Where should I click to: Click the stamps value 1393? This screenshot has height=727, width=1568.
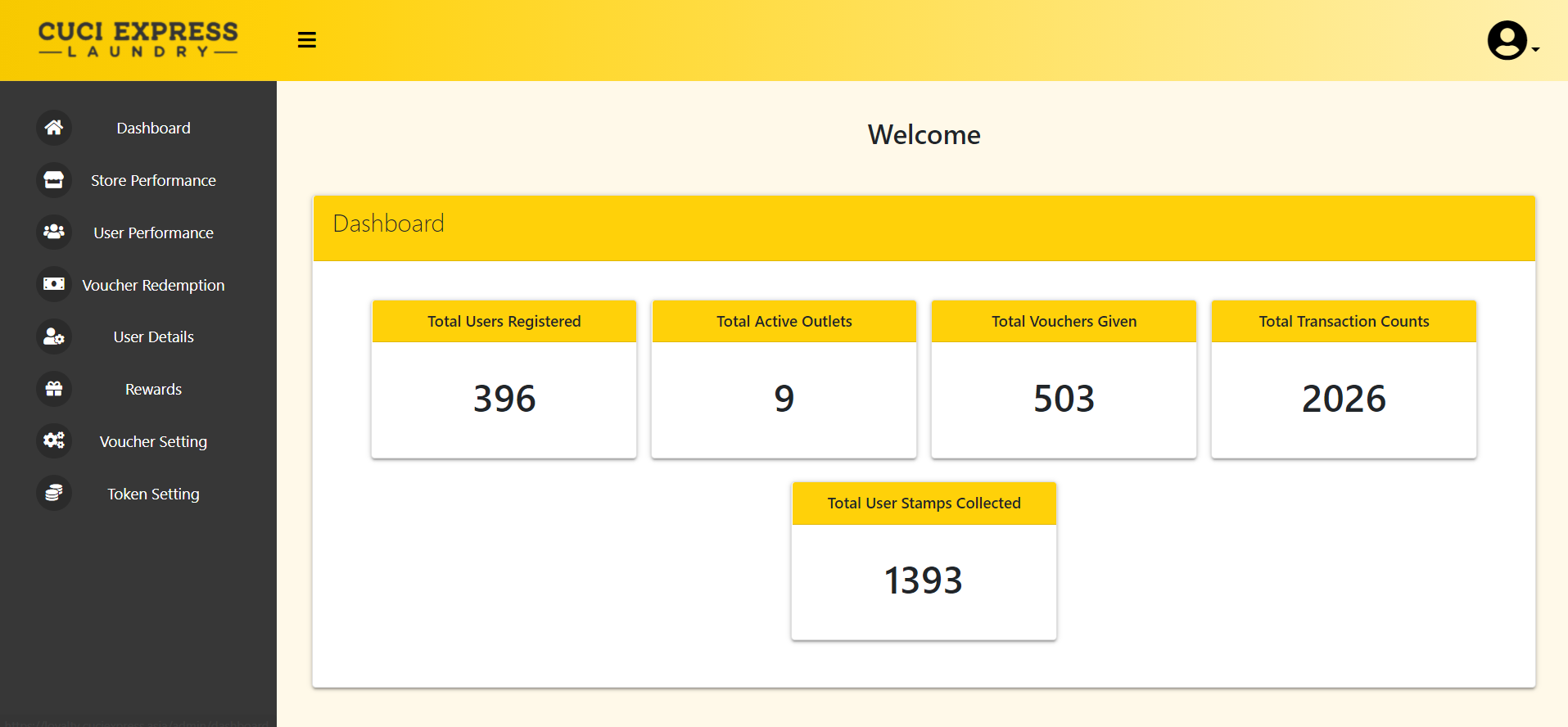[924, 580]
